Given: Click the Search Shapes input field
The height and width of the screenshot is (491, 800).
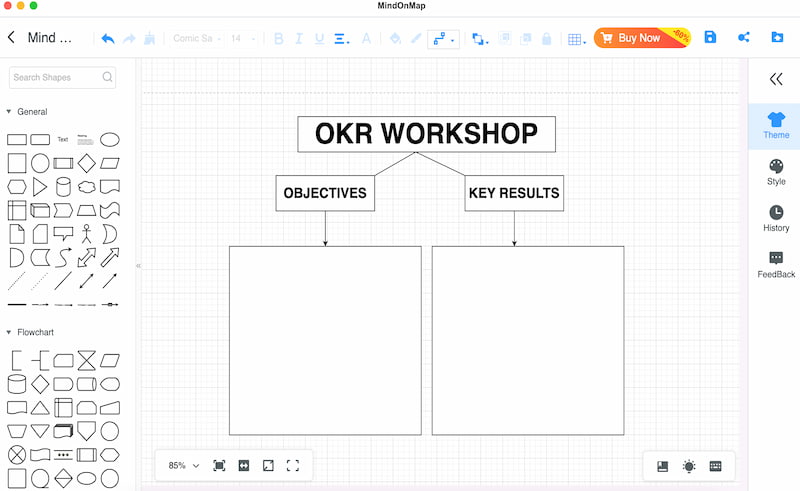Looking at the screenshot, I should pos(62,78).
